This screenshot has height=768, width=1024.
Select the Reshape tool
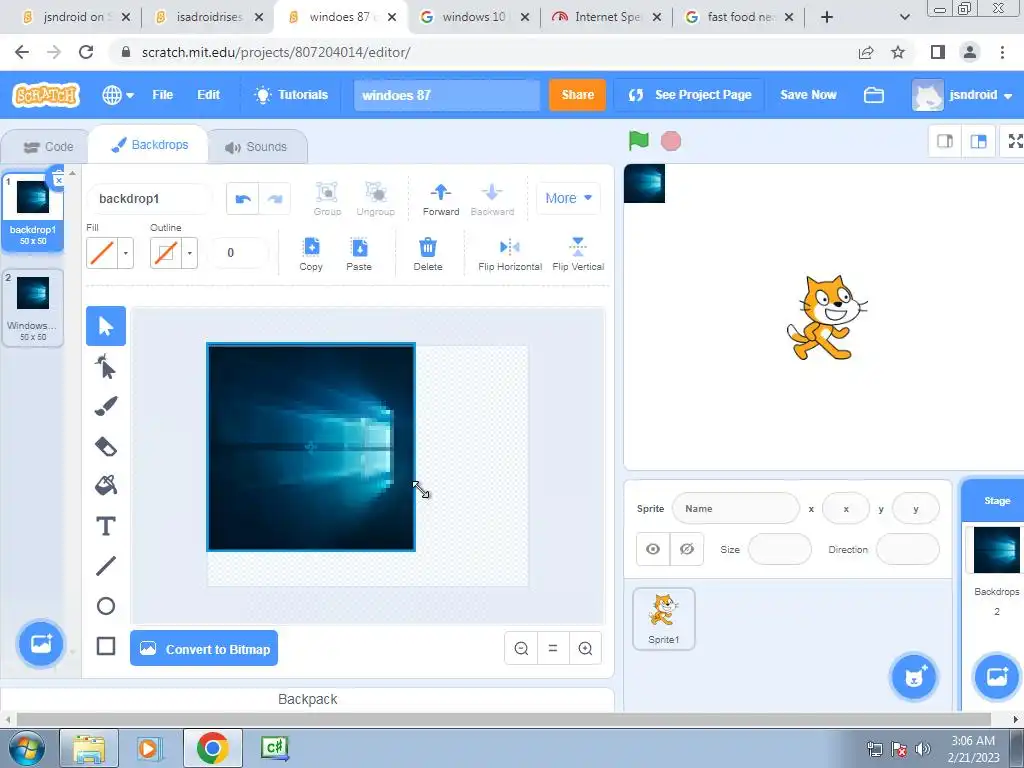click(106, 366)
